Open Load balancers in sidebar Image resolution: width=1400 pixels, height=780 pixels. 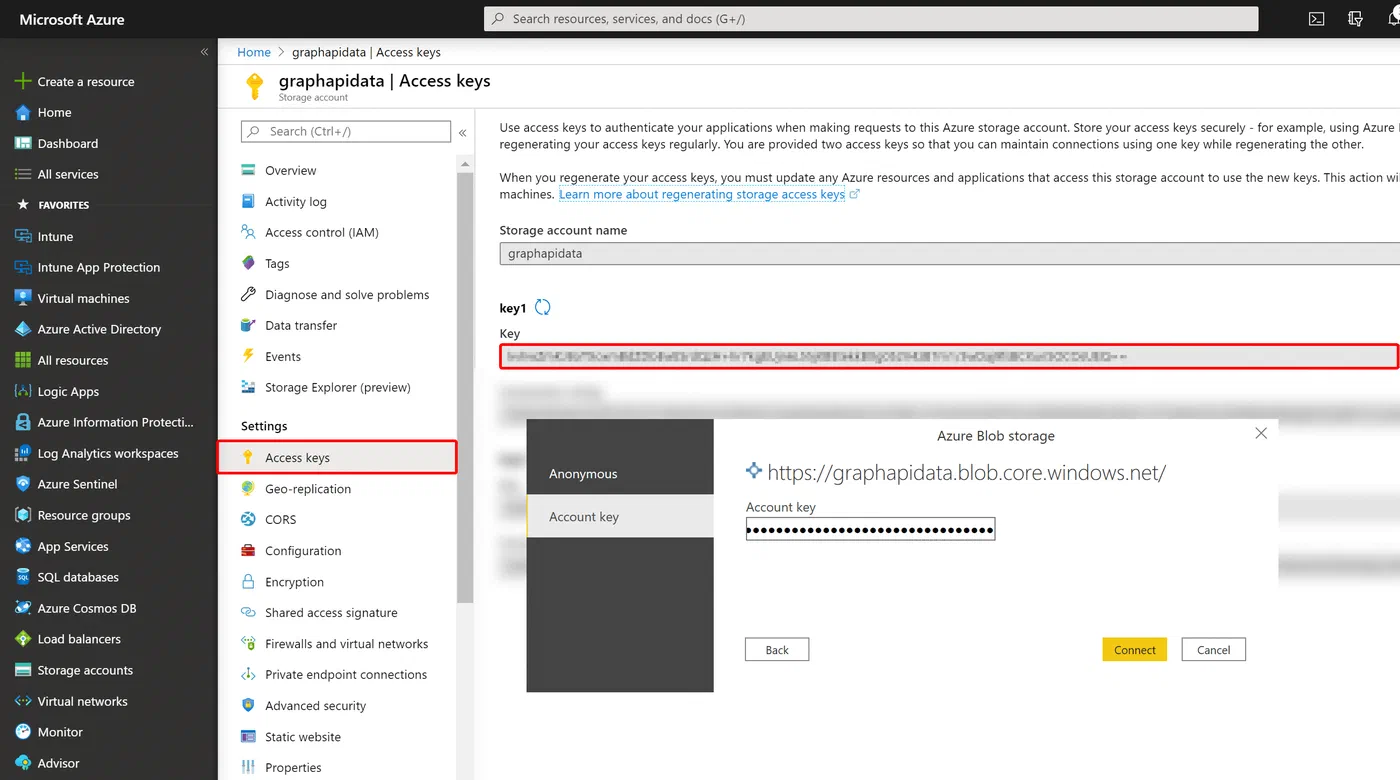(x=79, y=639)
